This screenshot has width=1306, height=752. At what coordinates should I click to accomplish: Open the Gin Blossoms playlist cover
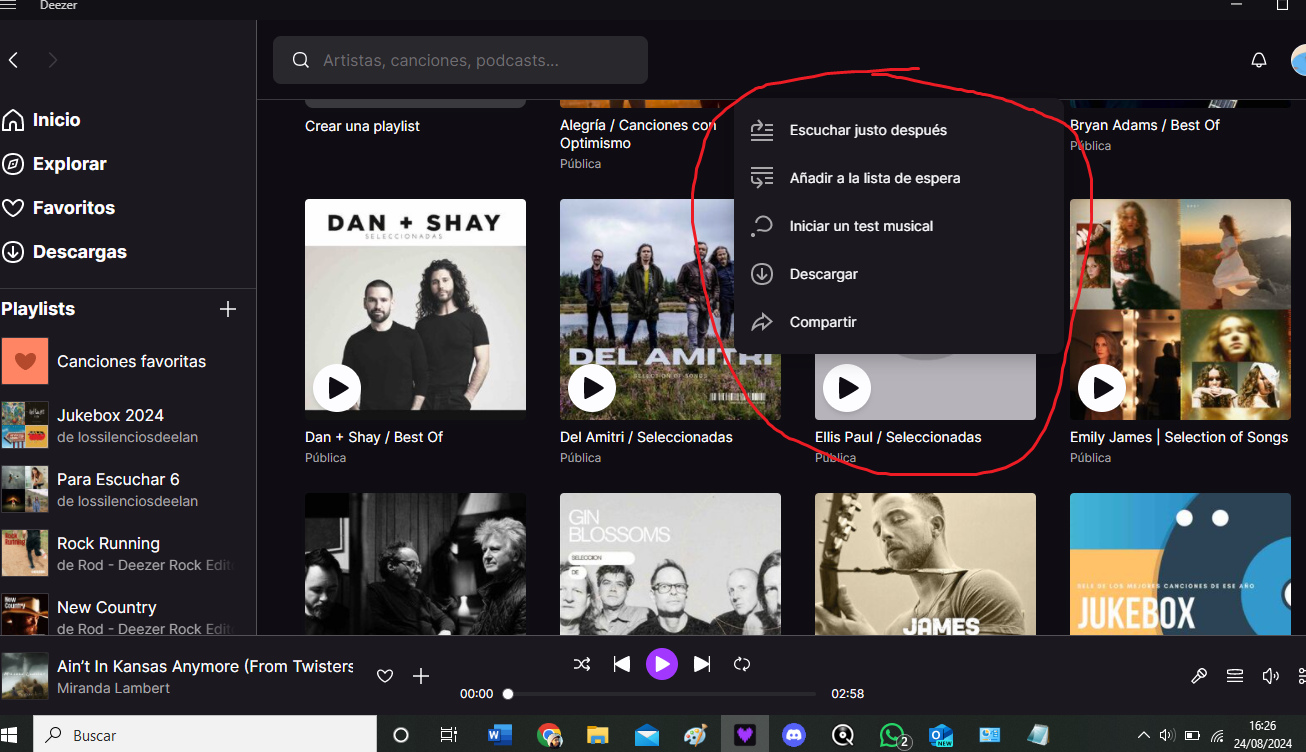pos(670,564)
